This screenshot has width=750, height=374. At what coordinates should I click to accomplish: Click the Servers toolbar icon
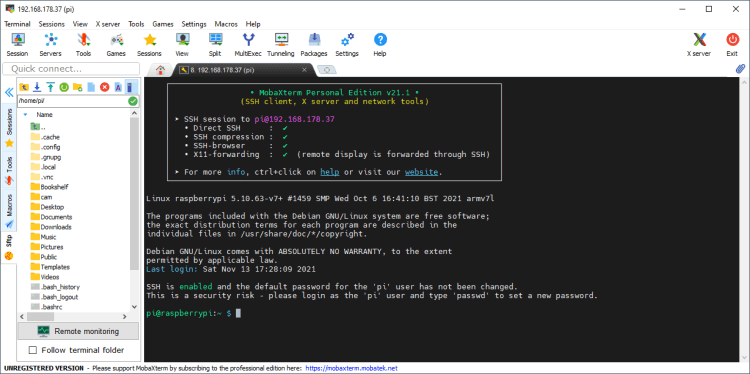point(50,44)
